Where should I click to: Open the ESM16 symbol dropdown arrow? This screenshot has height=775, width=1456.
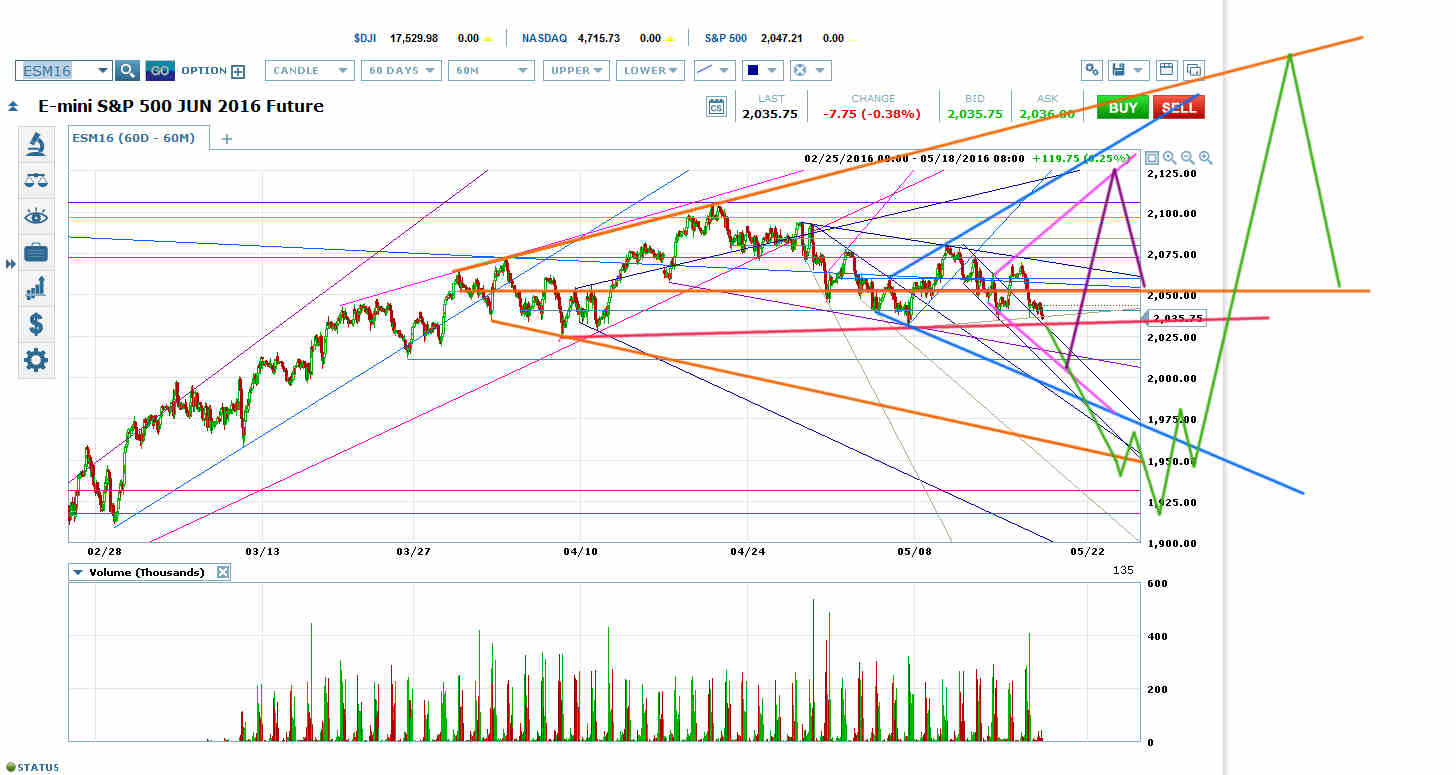coord(102,70)
